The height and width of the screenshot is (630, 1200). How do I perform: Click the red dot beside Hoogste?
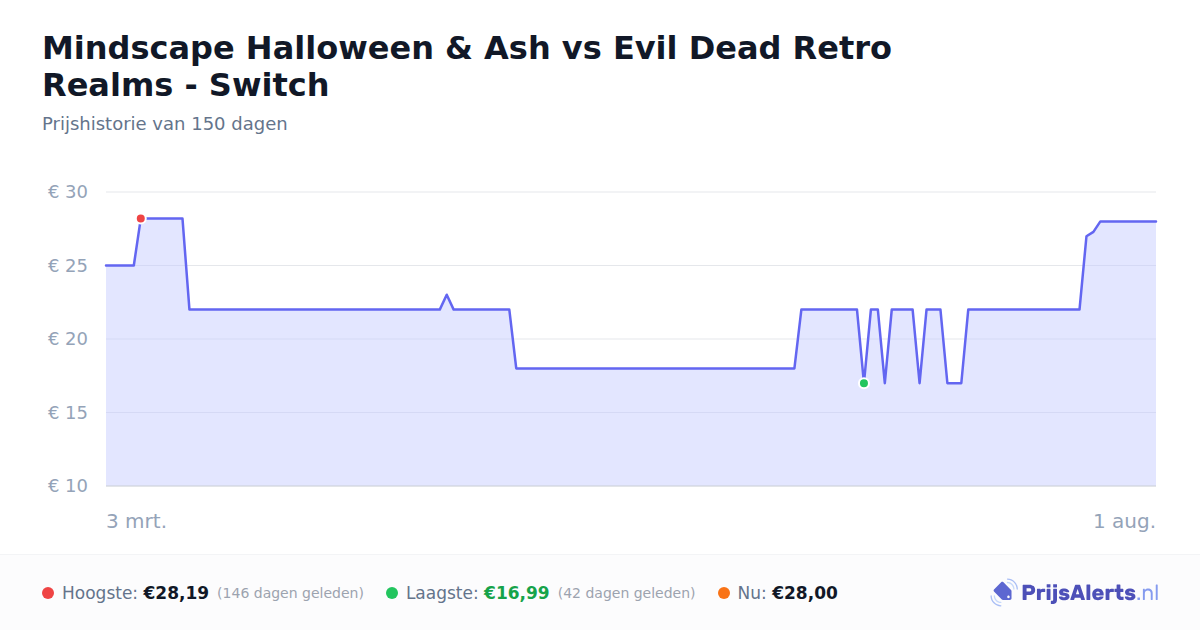(48, 593)
